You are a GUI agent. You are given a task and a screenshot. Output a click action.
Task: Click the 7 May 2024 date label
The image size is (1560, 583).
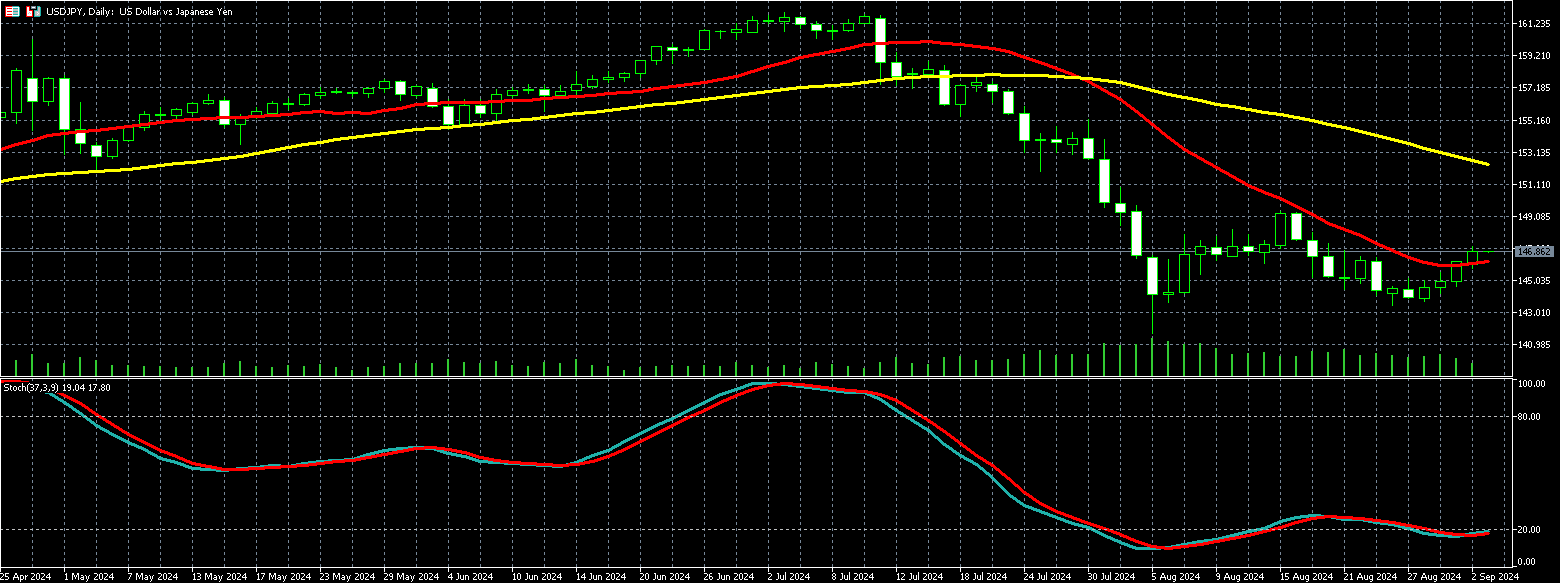pyautogui.click(x=151, y=577)
